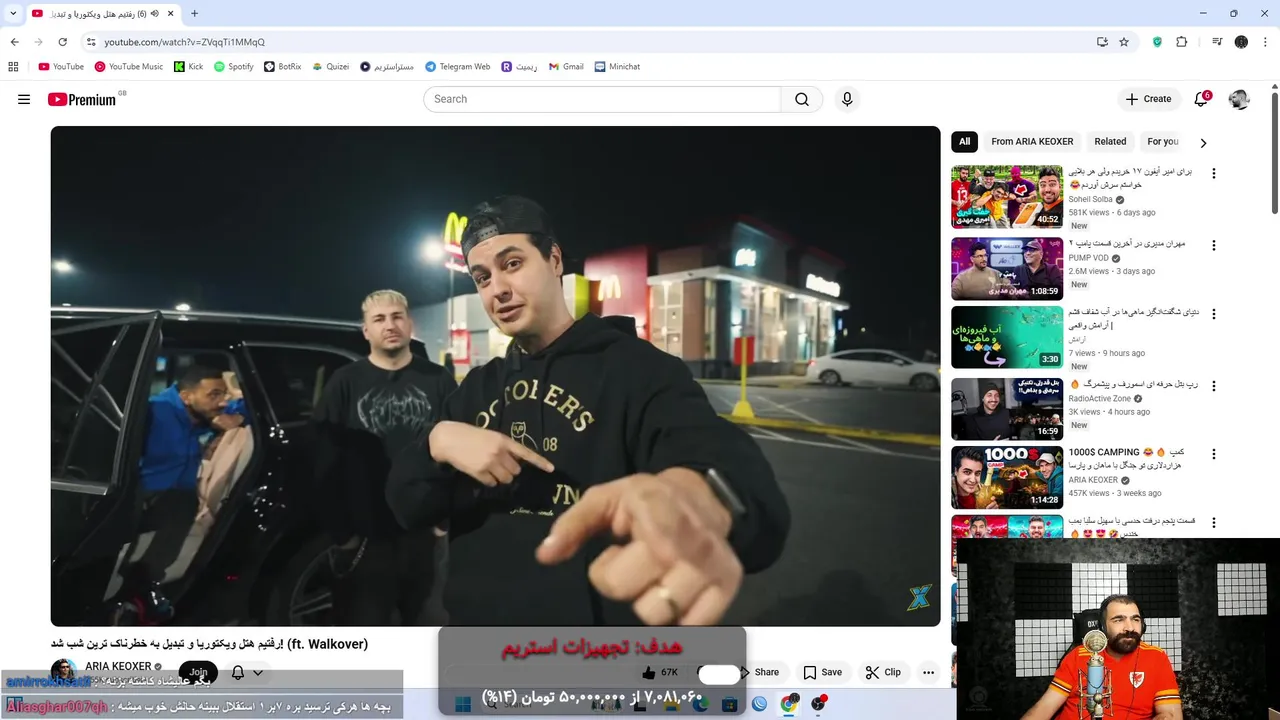Share the video

(x=759, y=673)
